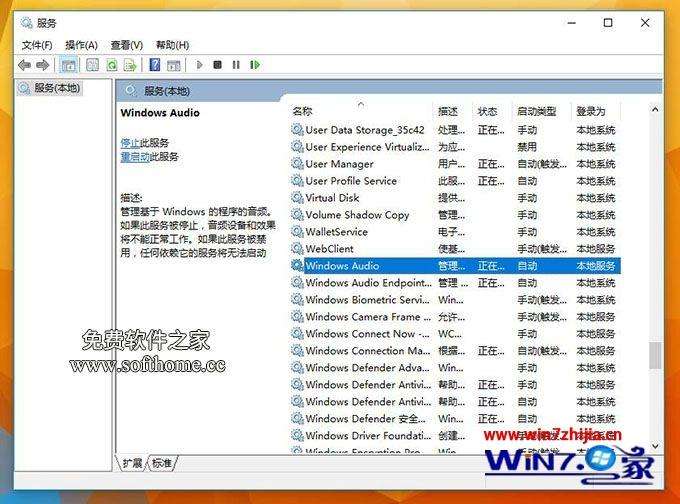The image size is (680, 504).
Task: Sort by the 状态 column header
Action: [x=487, y=111]
